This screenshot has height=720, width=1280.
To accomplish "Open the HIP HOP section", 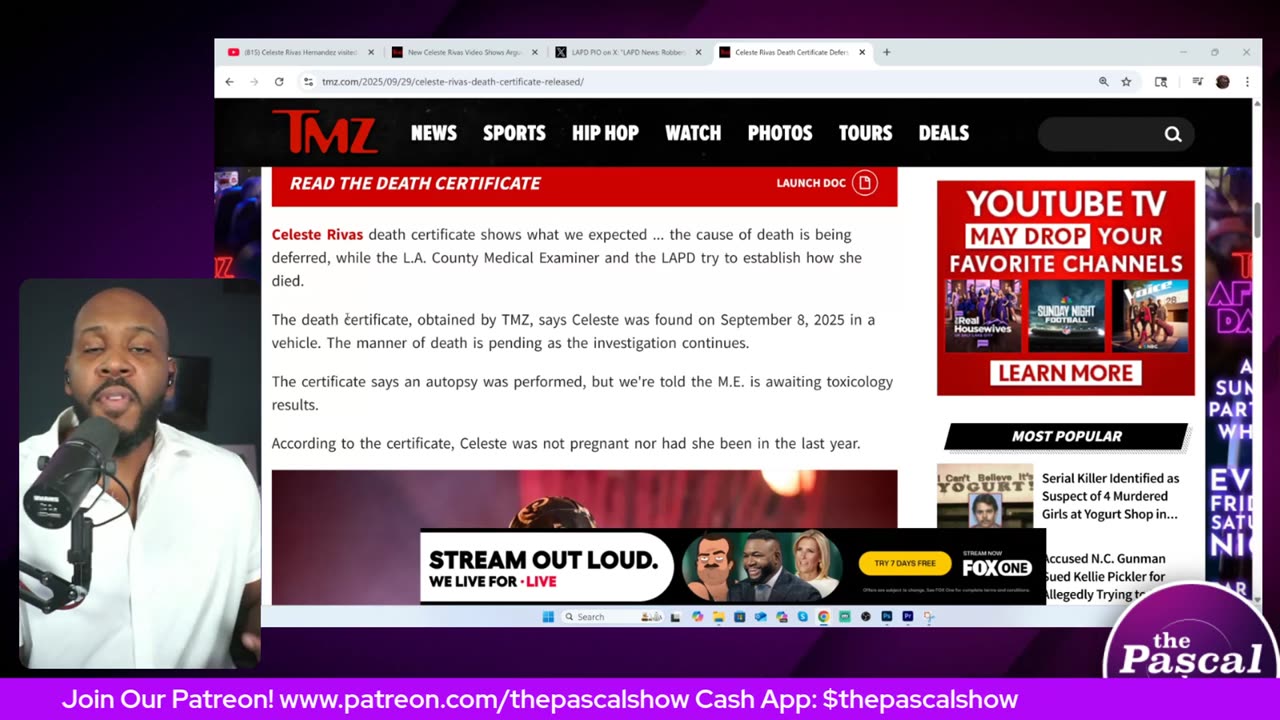I will 605,133.
